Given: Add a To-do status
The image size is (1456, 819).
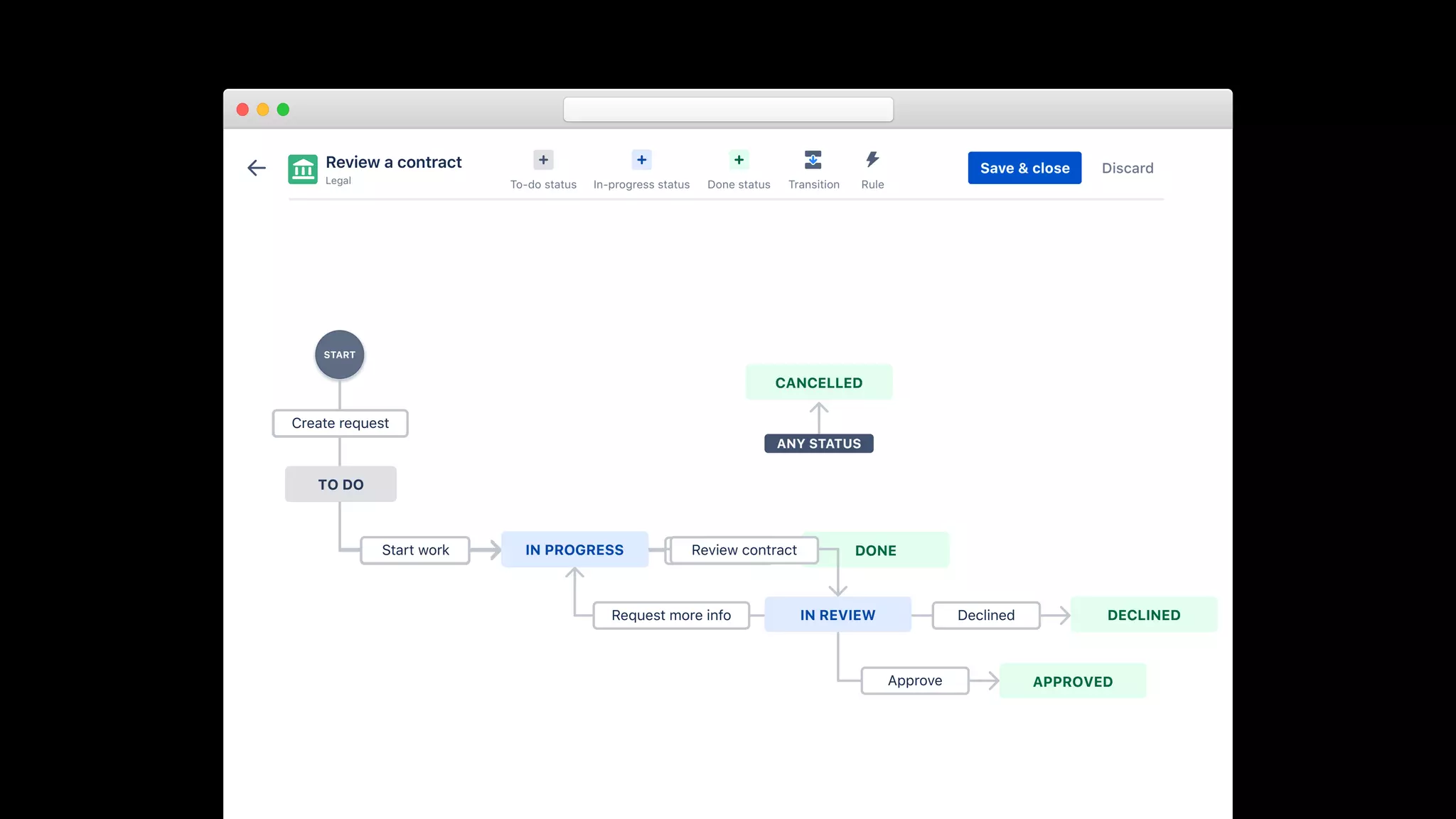Looking at the screenshot, I should point(543,161).
